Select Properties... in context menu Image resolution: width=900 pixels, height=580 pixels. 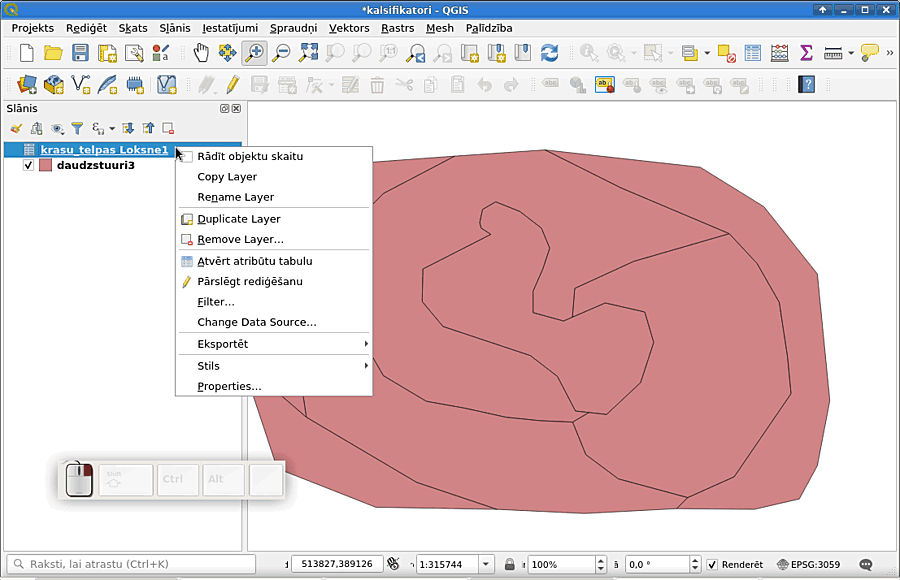pos(274,386)
